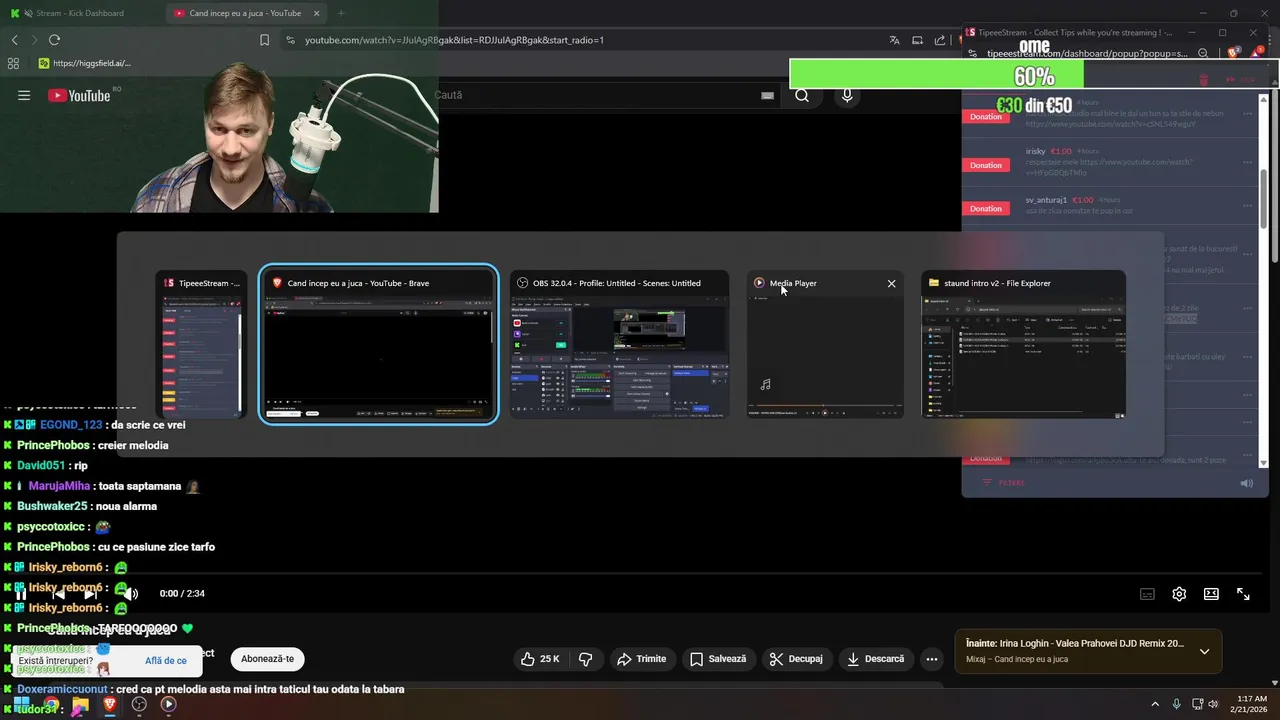1280x720 pixels.
Task: Click the 60% donation goal progress bar
Action: pyautogui.click(x=1034, y=75)
